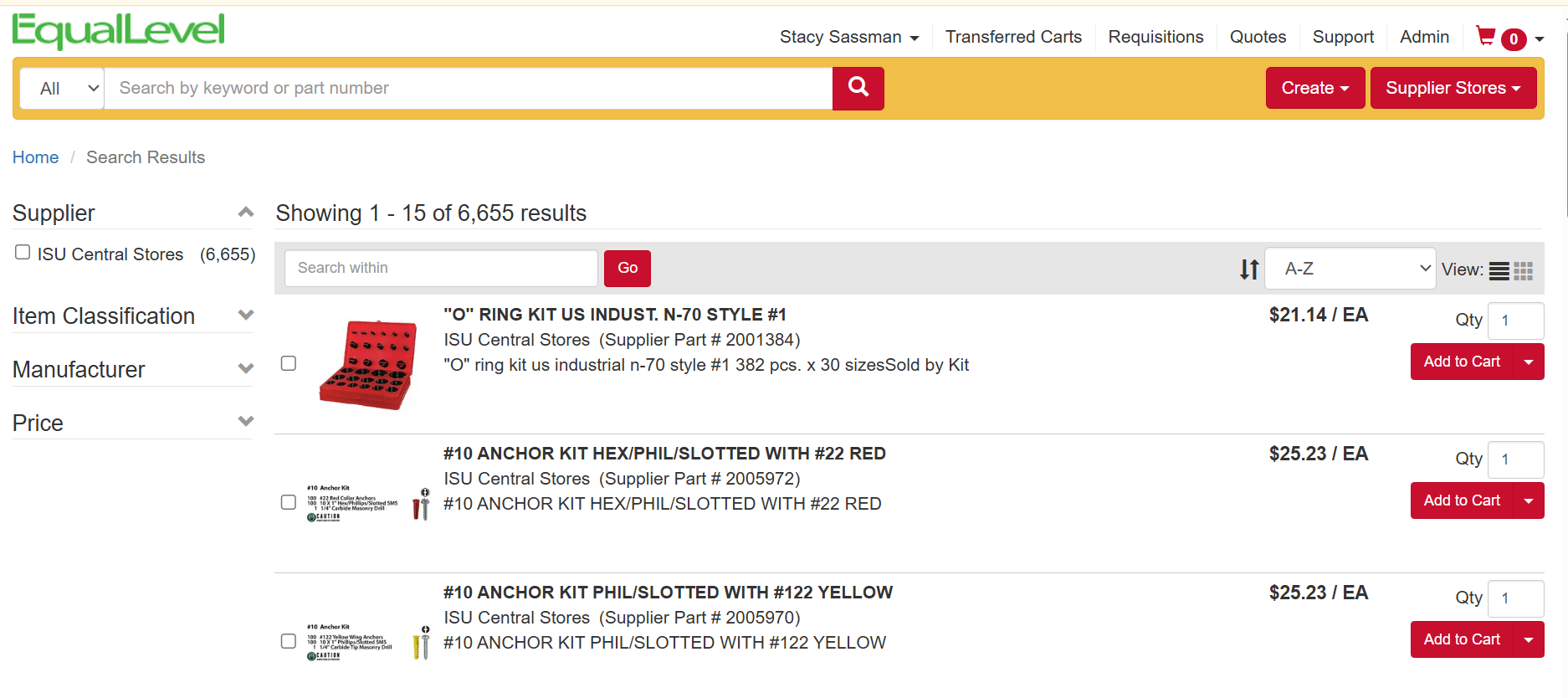1568x698 pixels.
Task: Click Supplier Part # 2005972 text
Action: [x=699, y=479]
